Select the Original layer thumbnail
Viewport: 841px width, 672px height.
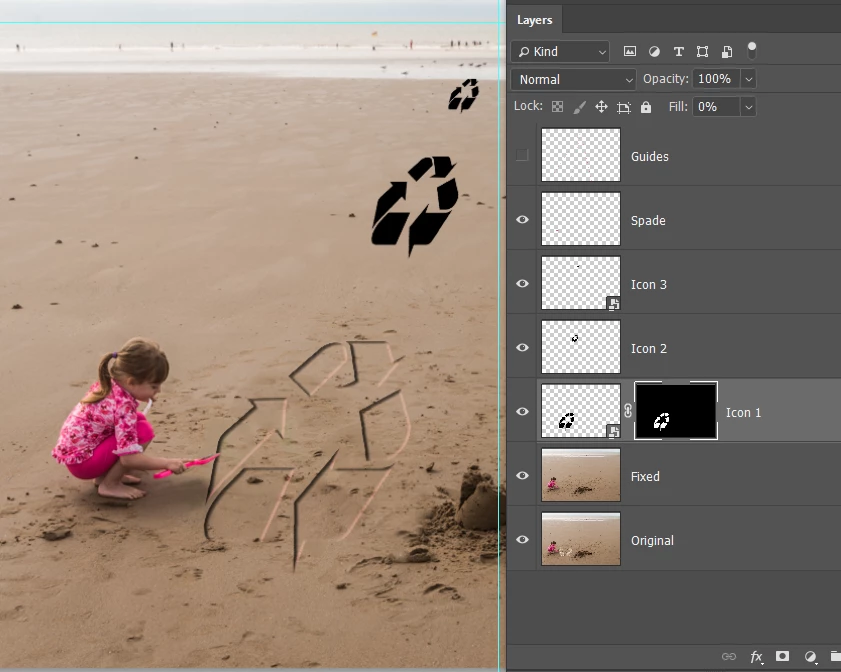(x=581, y=539)
